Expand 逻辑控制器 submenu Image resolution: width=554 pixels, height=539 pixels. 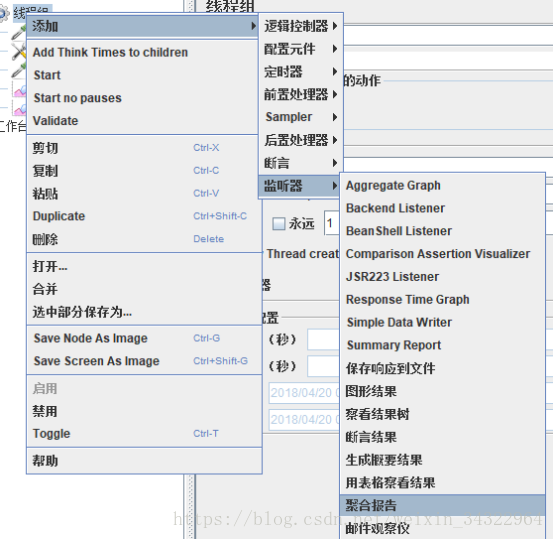(301, 26)
